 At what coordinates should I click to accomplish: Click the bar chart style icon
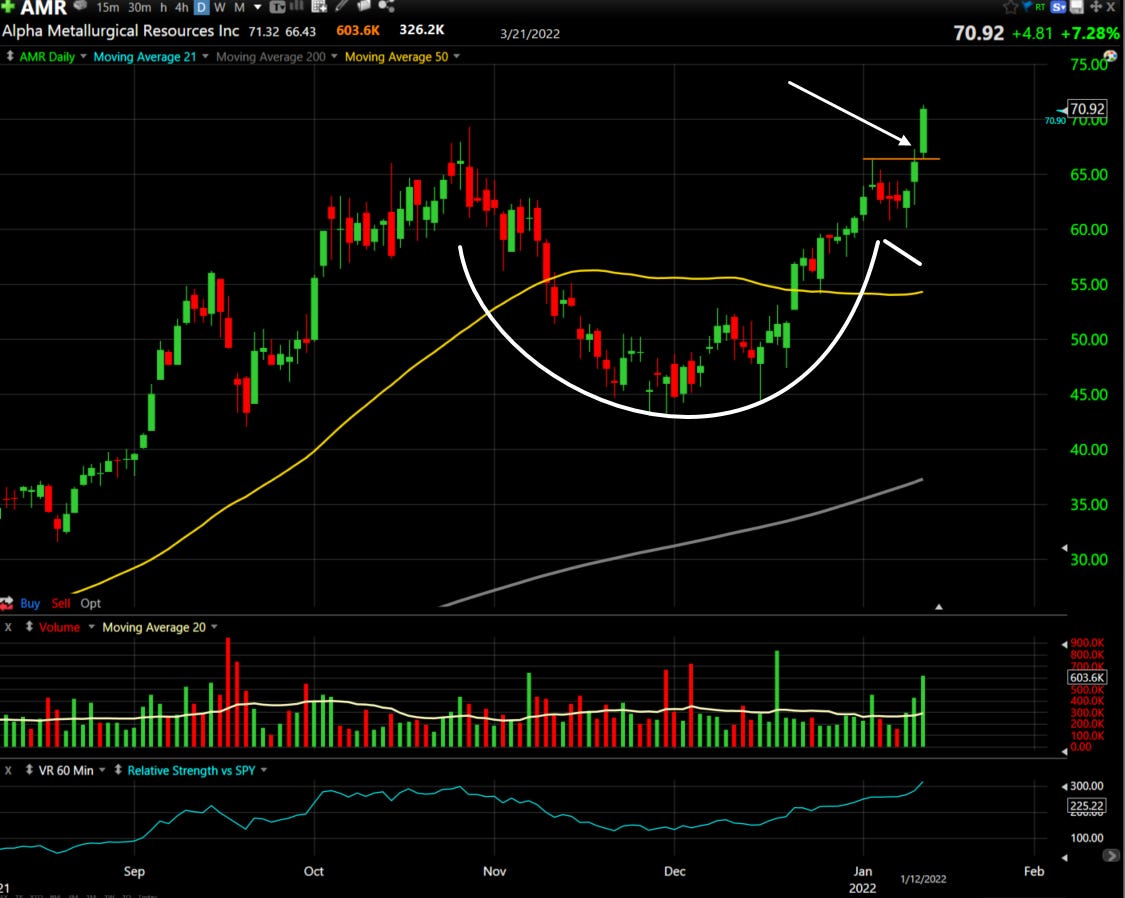[296, 6]
